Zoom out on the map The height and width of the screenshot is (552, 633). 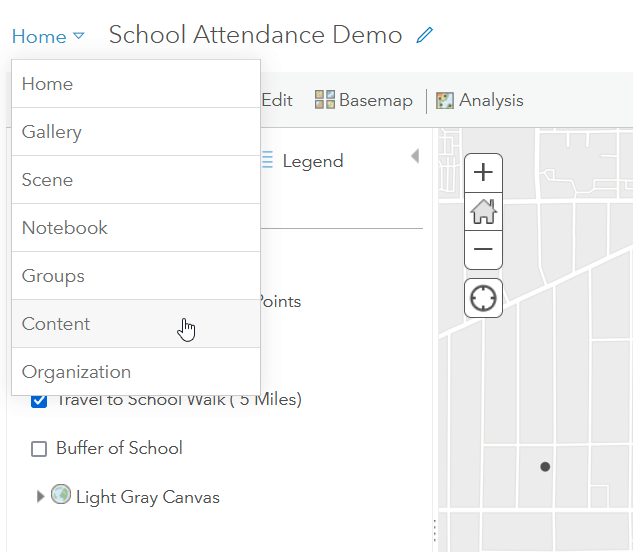pos(484,249)
